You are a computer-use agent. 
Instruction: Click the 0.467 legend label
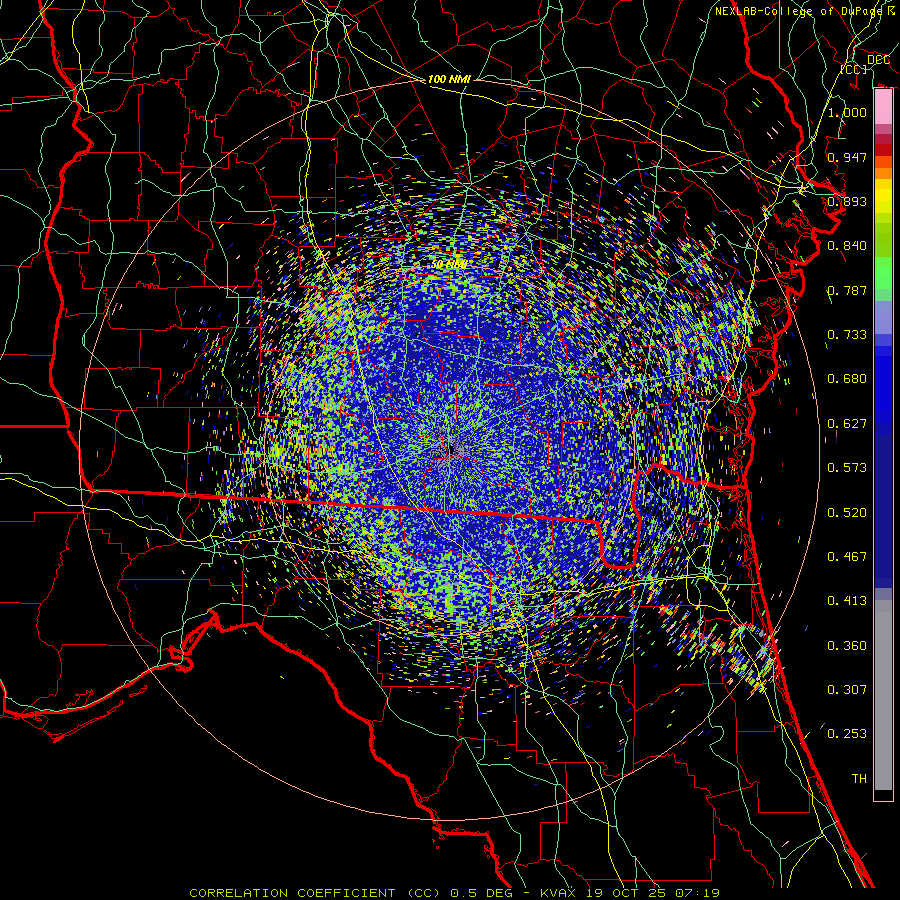tap(847, 556)
